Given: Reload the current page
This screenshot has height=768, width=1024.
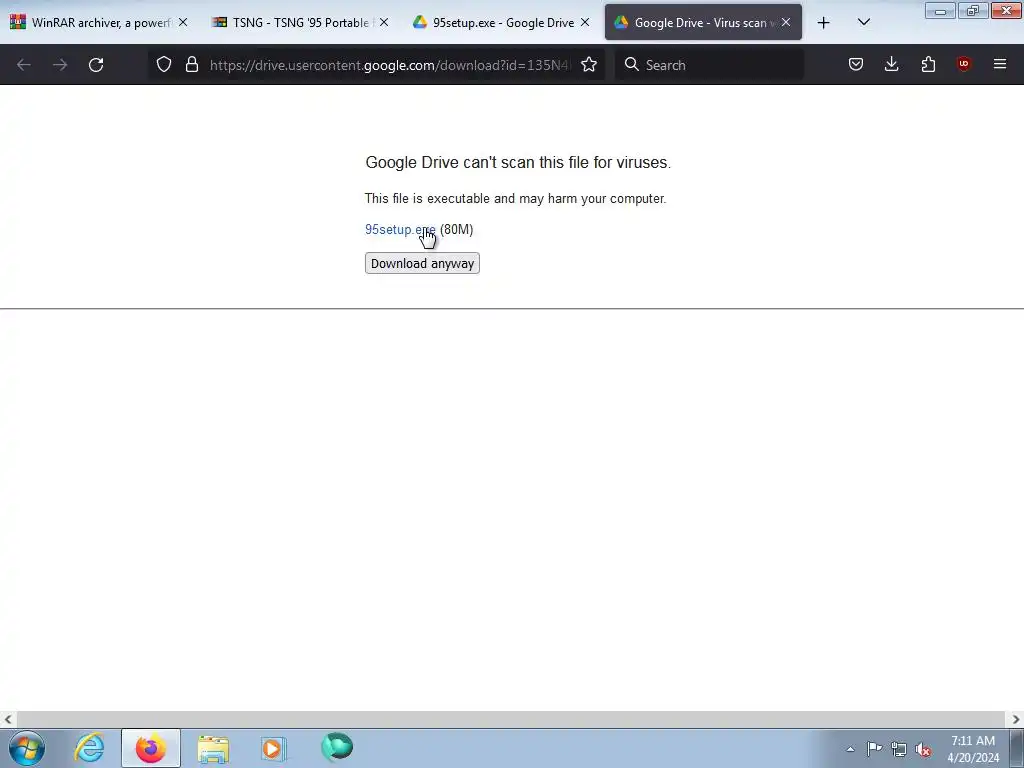Looking at the screenshot, I should (x=96, y=65).
